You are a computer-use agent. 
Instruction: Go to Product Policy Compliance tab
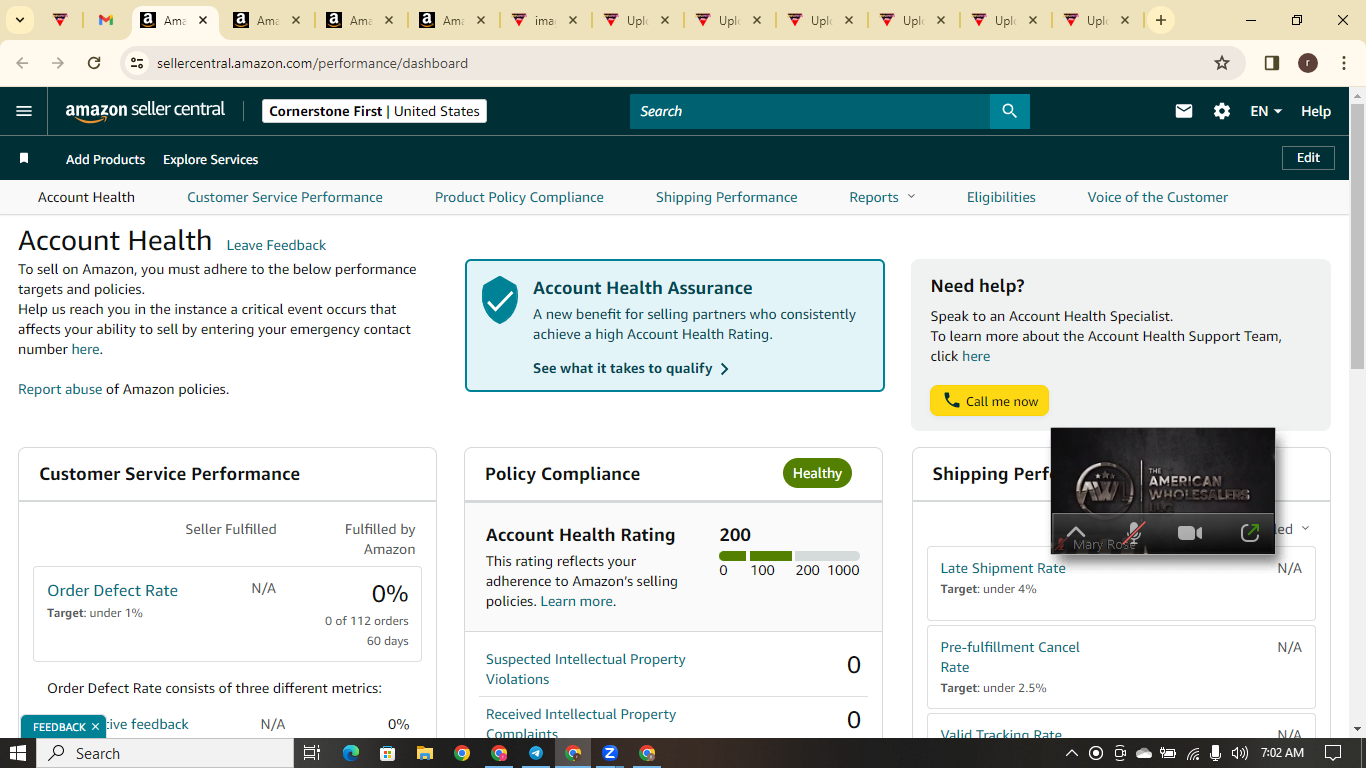519,197
